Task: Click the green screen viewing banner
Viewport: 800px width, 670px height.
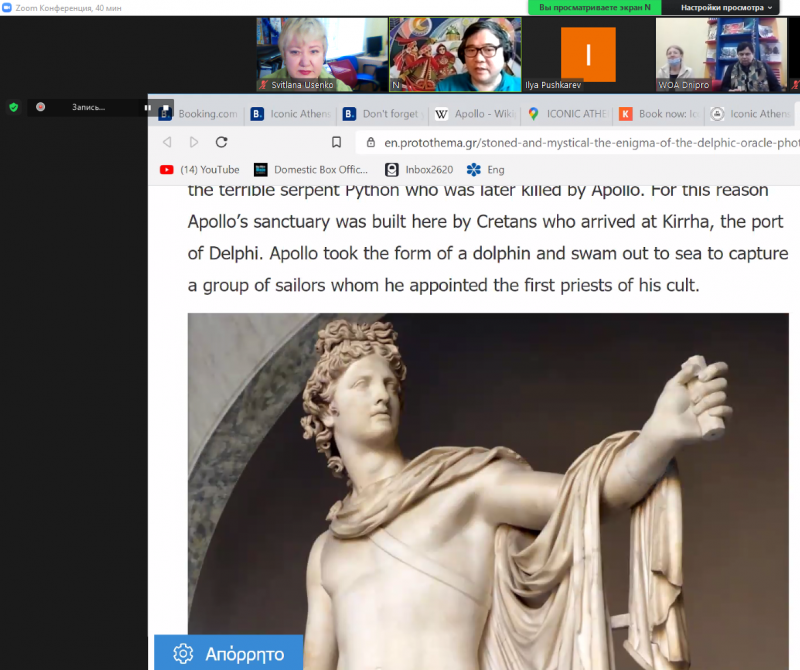Action: [595, 8]
